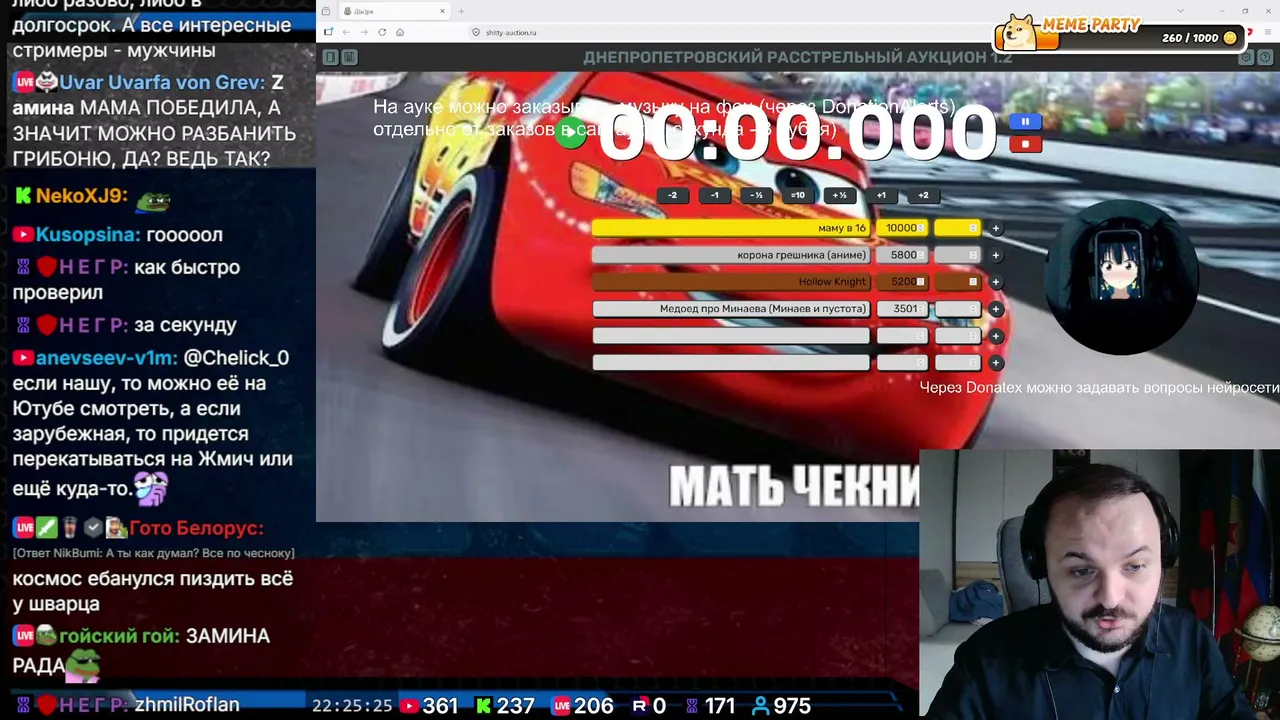Add bid to the 'корона грешника' lot
This screenshot has height=720, width=1280.
pyautogui.click(x=996, y=255)
